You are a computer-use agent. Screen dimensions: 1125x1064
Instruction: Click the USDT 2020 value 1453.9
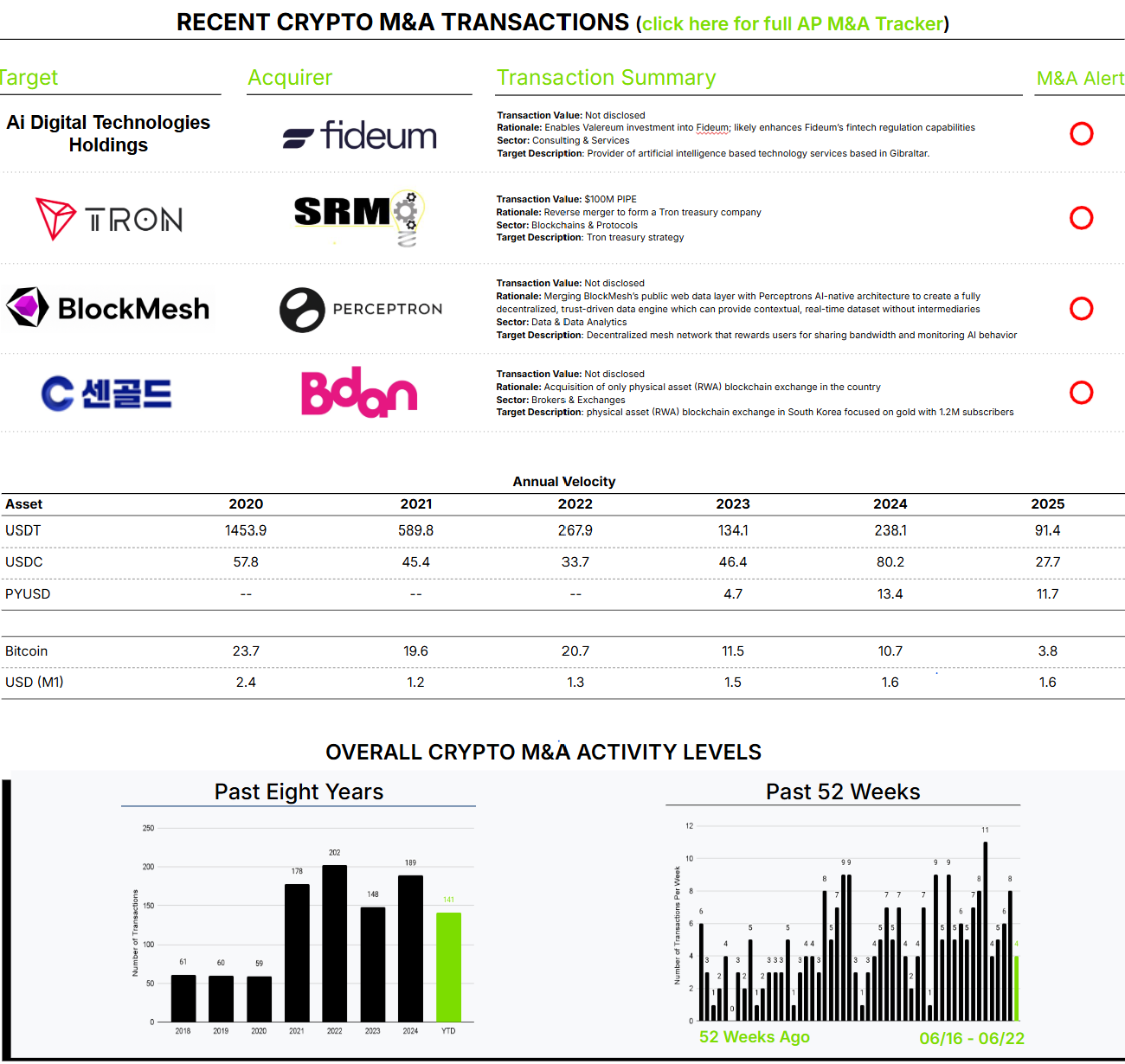click(246, 530)
